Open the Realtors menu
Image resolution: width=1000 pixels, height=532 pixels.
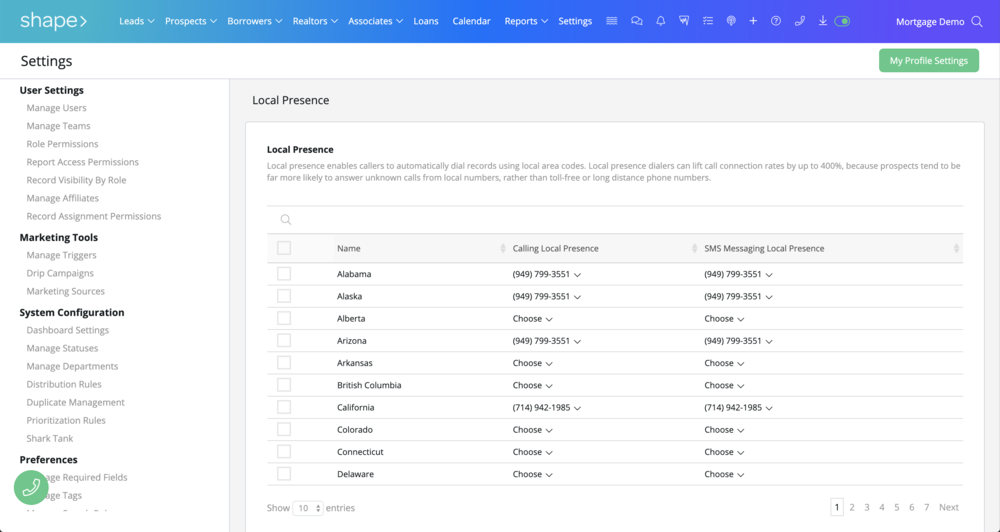[x=315, y=21]
